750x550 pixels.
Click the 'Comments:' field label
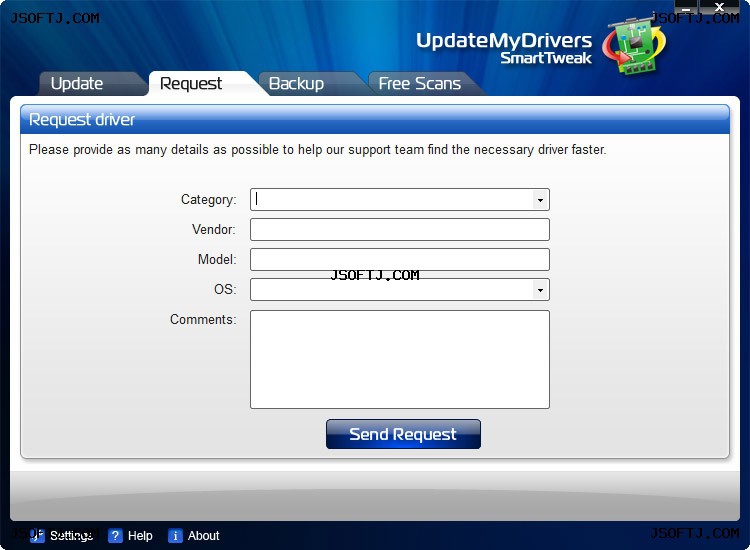[x=203, y=319]
